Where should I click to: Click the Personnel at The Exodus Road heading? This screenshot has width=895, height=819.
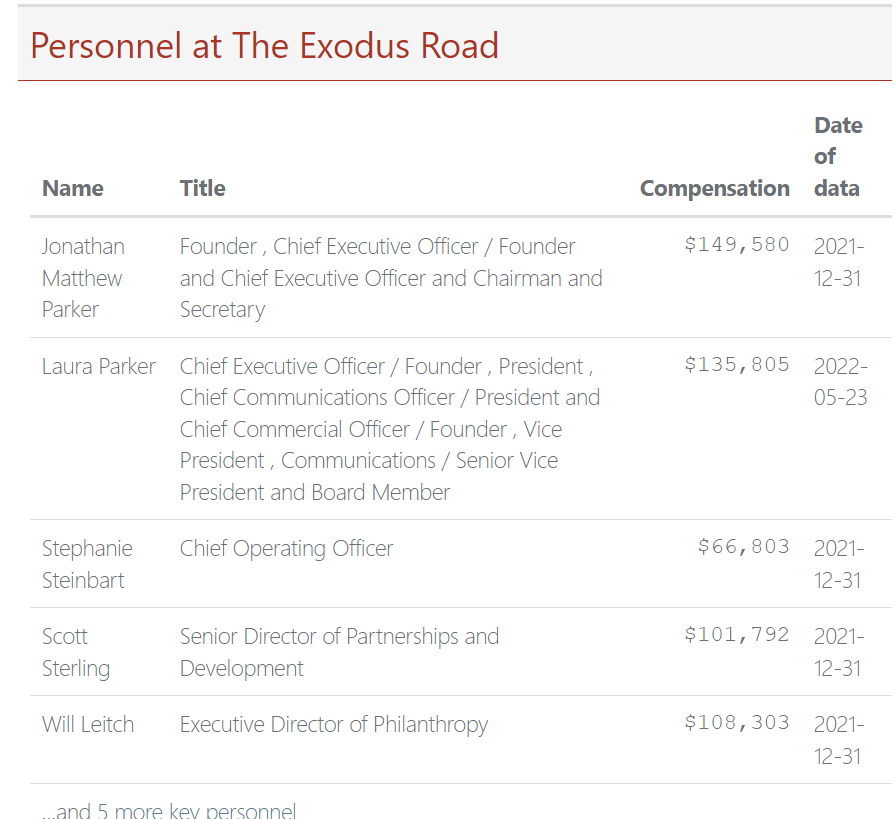(x=264, y=46)
